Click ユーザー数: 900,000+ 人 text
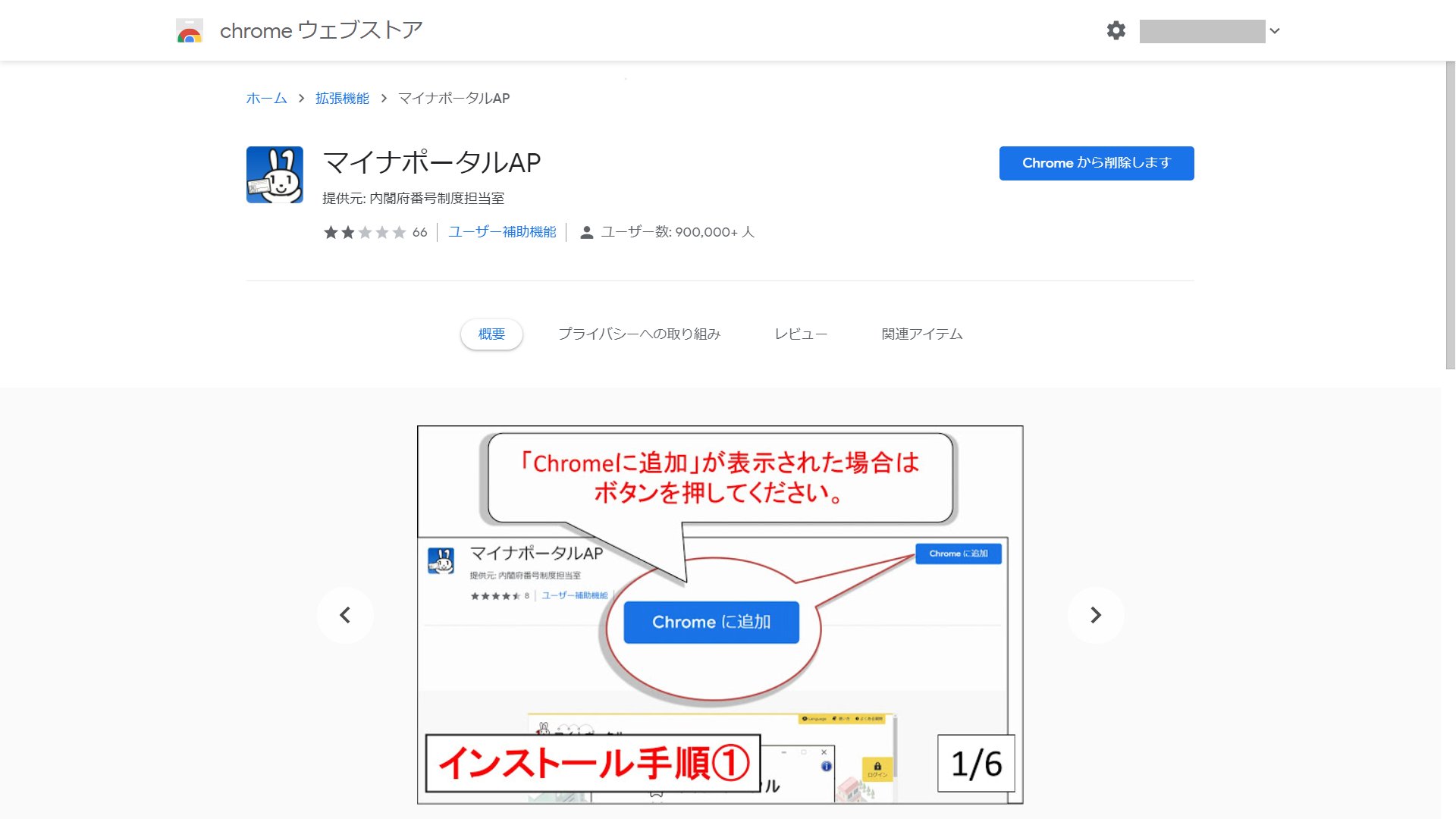 point(677,232)
